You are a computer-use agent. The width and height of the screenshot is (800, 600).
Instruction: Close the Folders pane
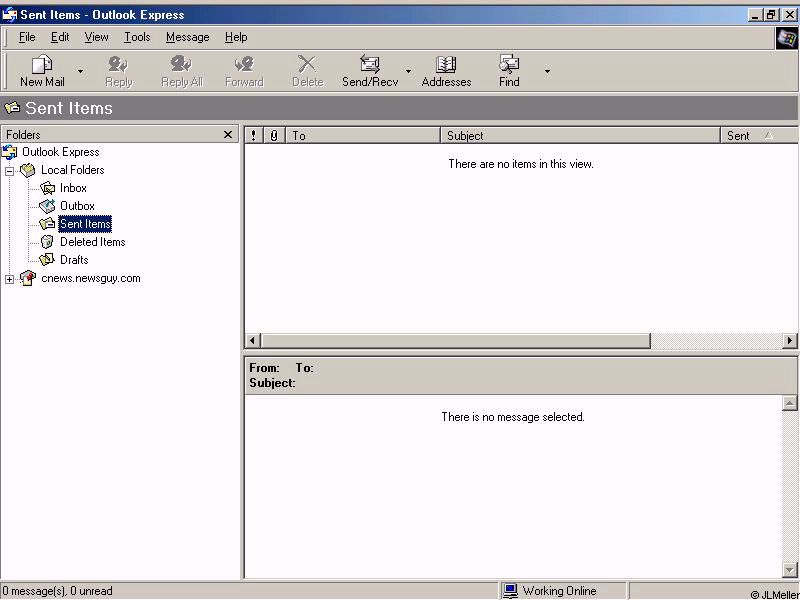(x=228, y=135)
